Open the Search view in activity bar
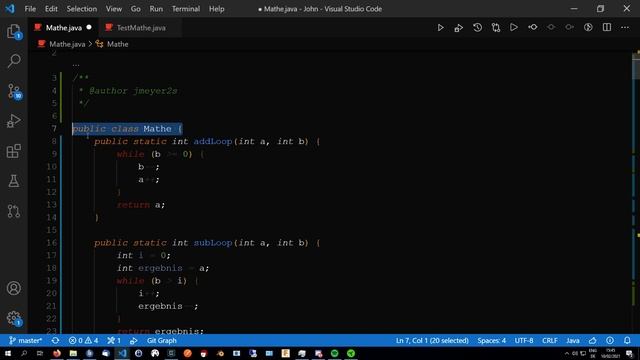 [x=14, y=61]
